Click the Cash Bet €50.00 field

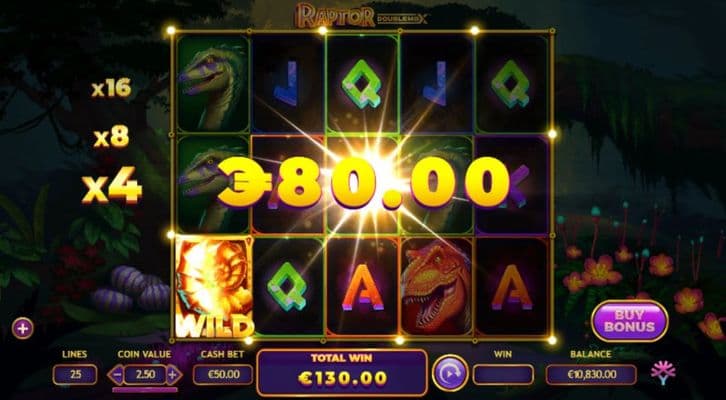[223, 375]
